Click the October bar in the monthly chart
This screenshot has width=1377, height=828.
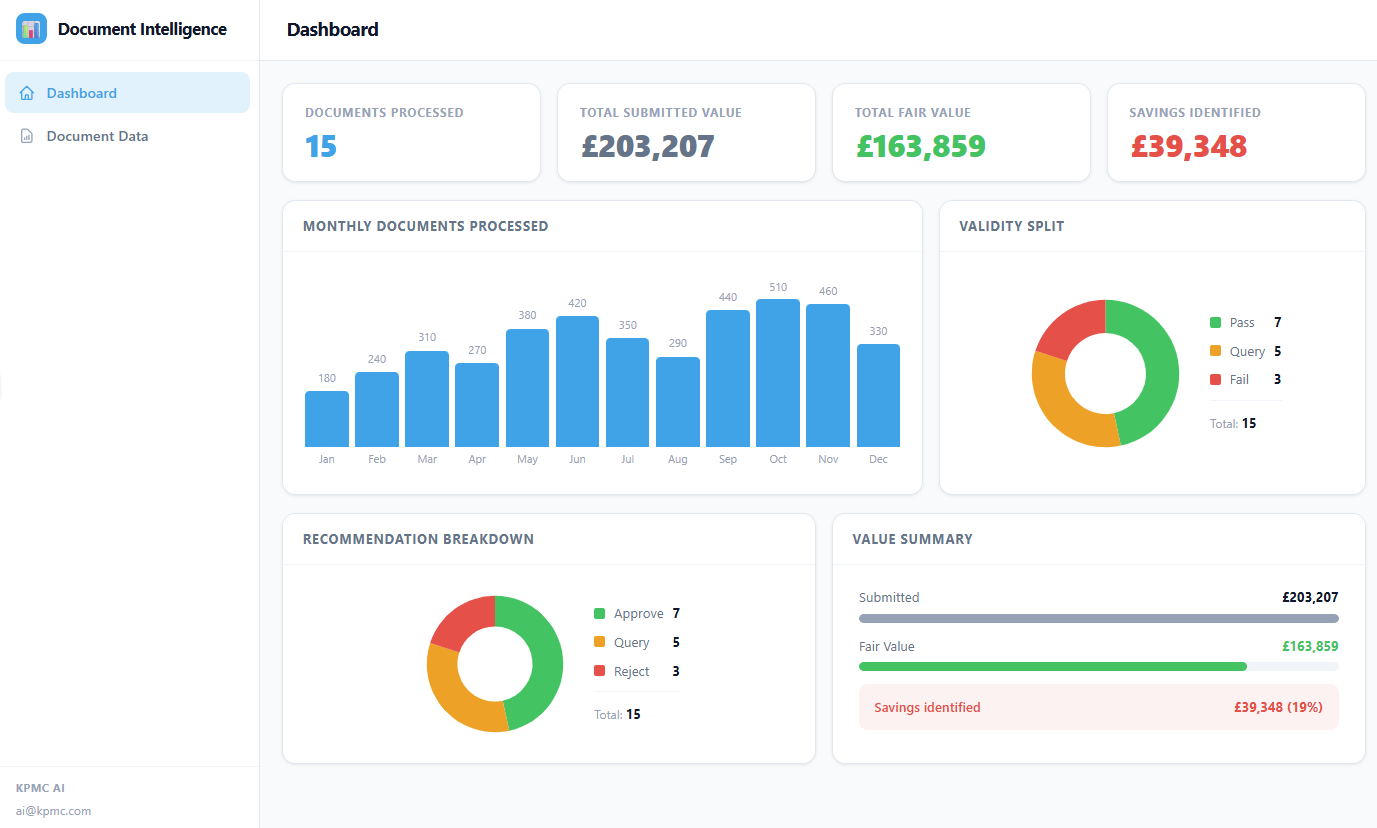778,375
